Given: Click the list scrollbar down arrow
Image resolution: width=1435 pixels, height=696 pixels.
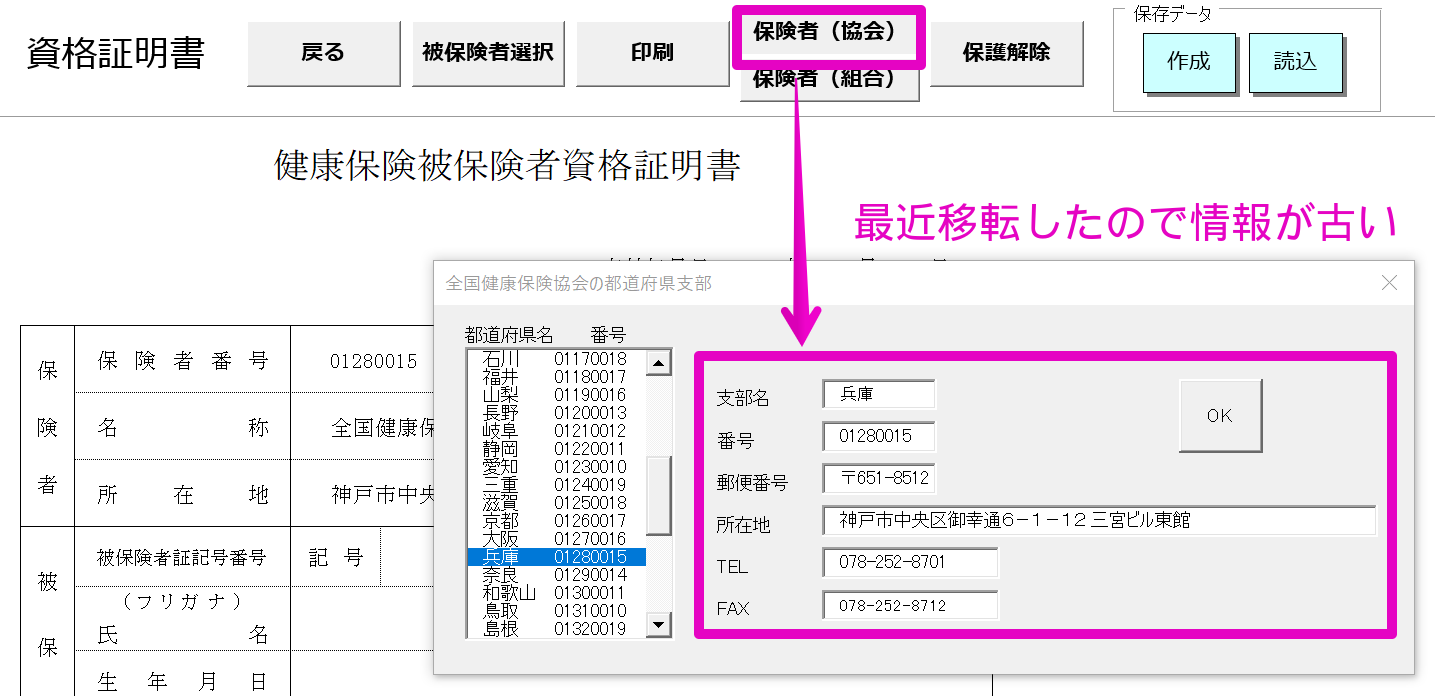Looking at the screenshot, I should (659, 625).
